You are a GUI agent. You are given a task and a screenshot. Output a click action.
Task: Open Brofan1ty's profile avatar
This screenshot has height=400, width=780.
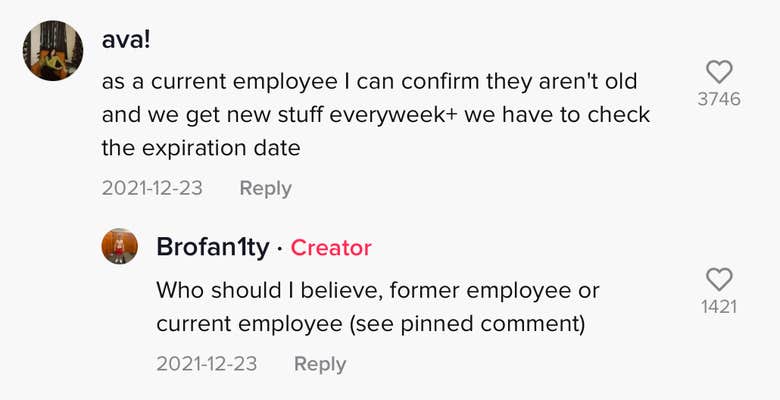point(120,246)
